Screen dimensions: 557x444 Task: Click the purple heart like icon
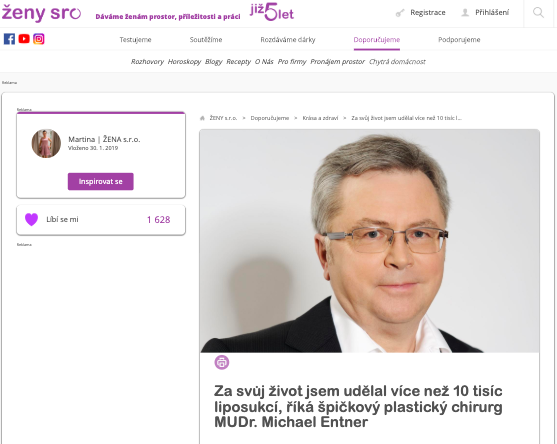coord(31,220)
